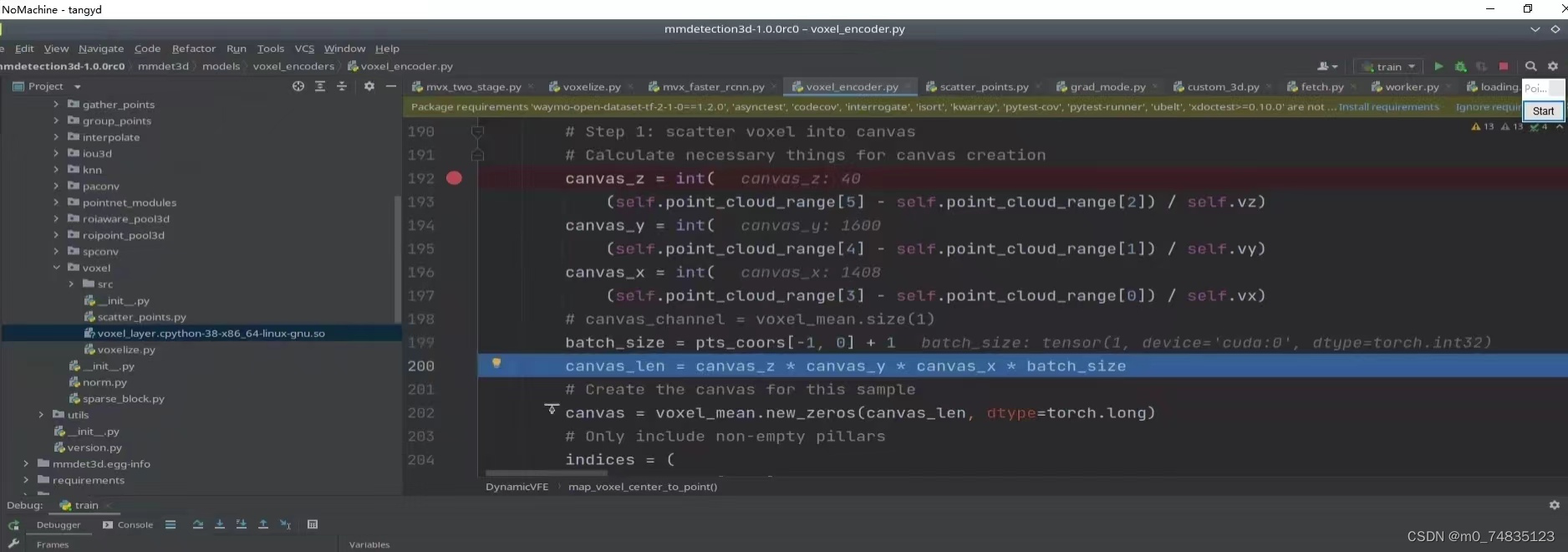Click the Project panel vertical scrollbar
Viewport: 1568px width, 552px height.
coord(397,259)
